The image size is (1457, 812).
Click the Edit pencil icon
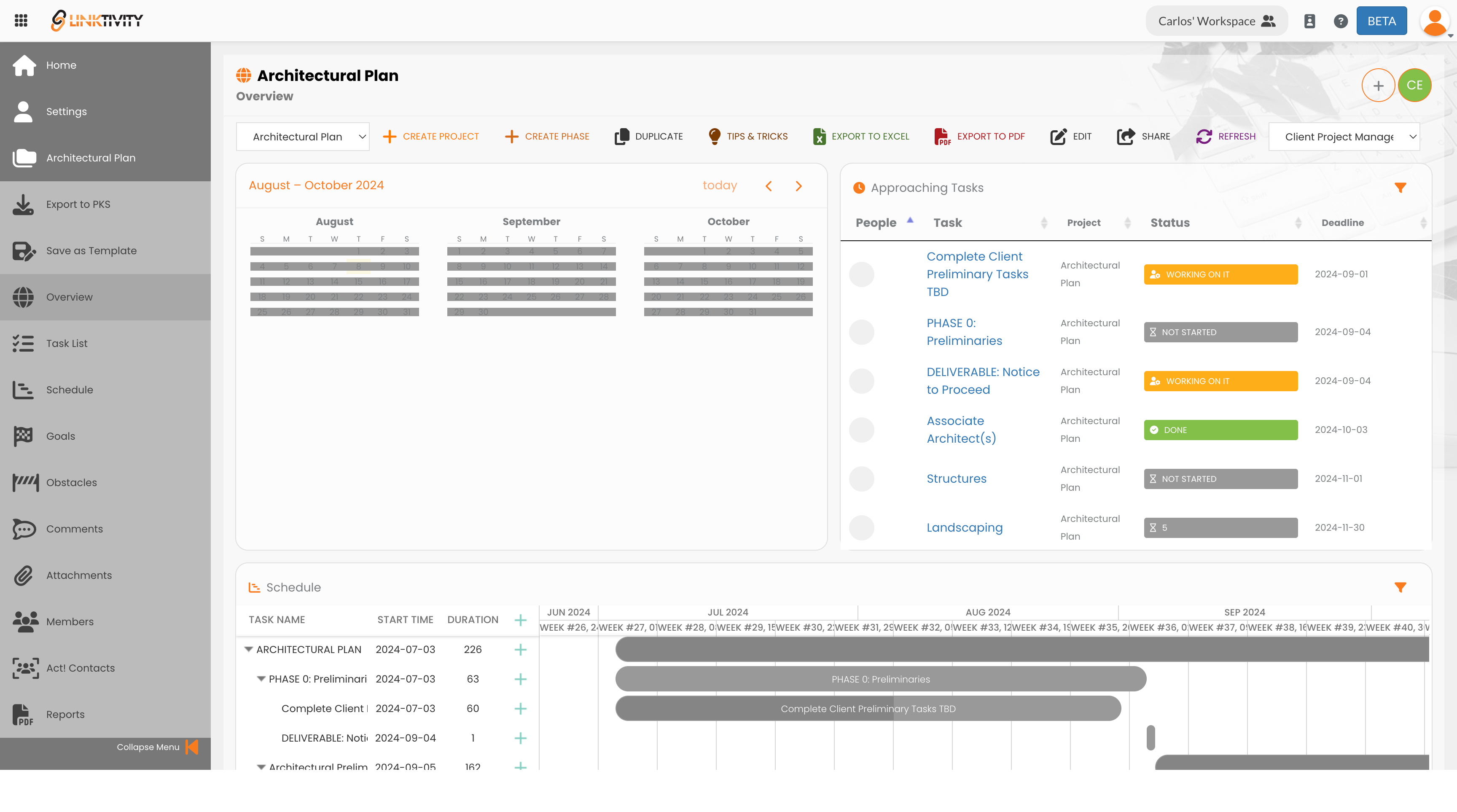tap(1058, 136)
